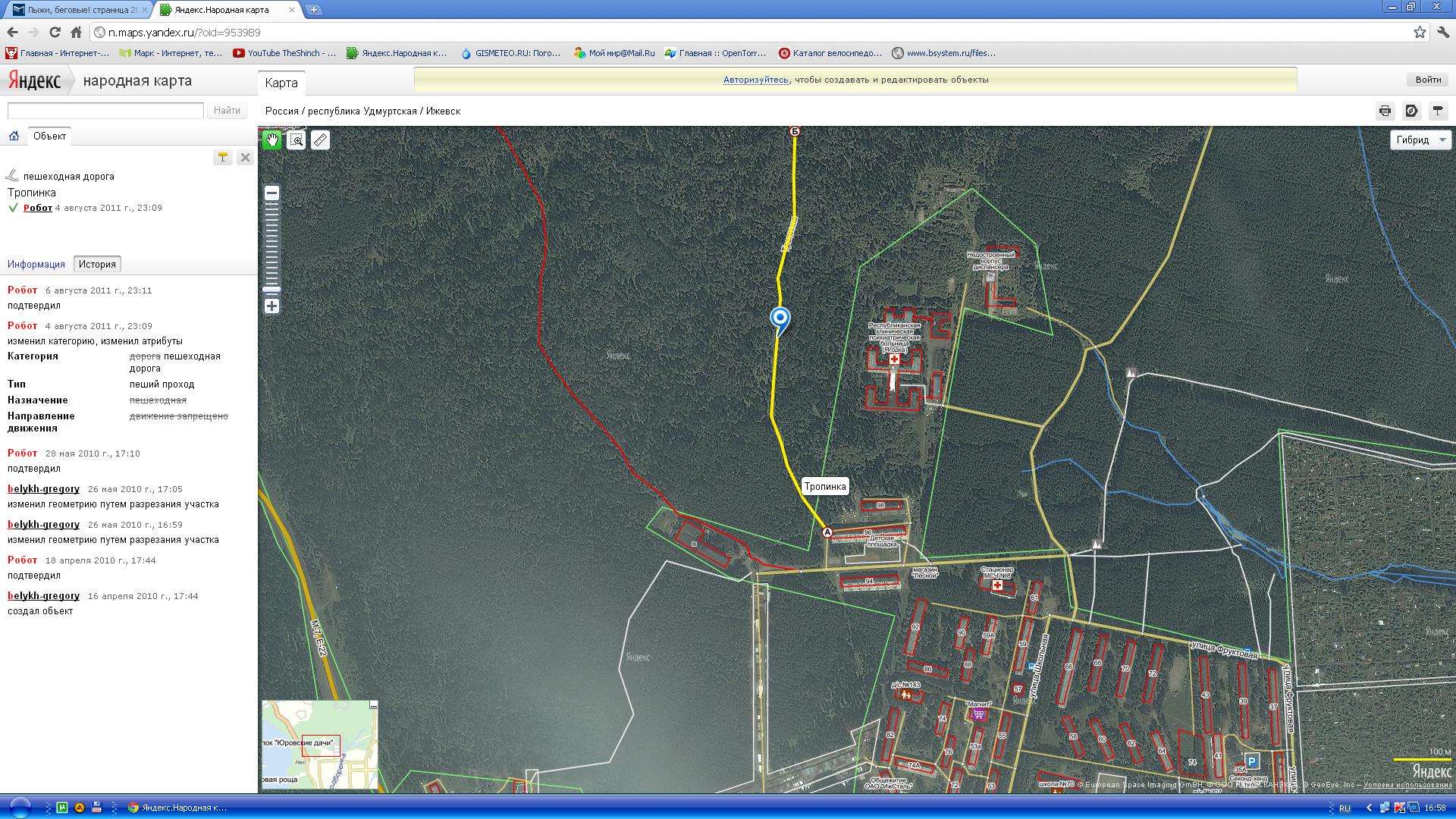Click the yellow signpost icon in object panel
This screenshot has width=1456, height=819.
coord(223,157)
